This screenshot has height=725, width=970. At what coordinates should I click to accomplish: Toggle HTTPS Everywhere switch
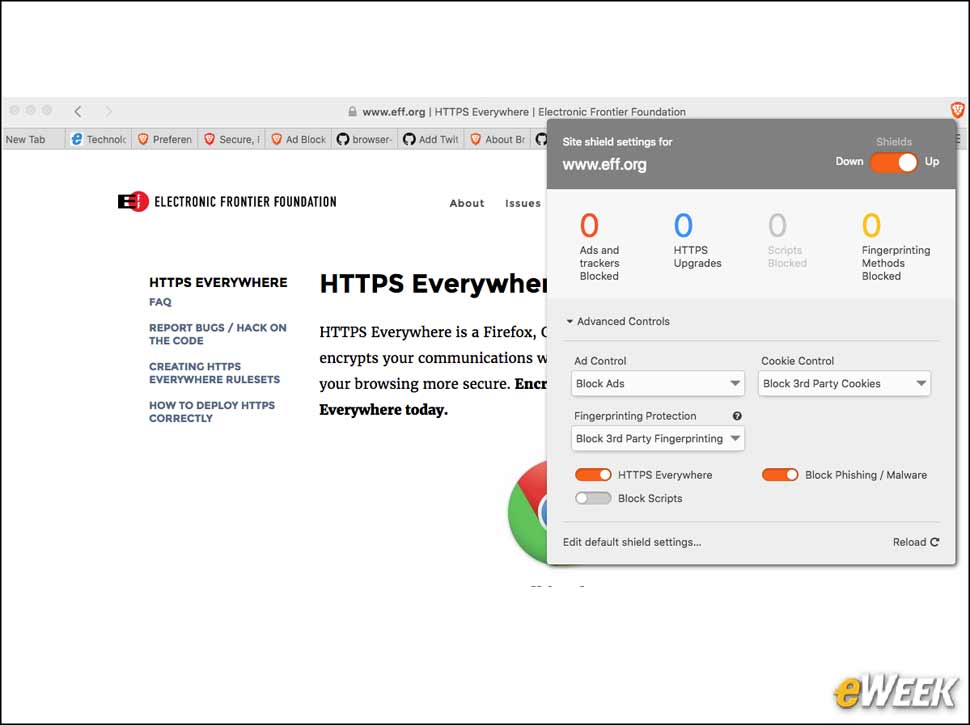[593, 474]
